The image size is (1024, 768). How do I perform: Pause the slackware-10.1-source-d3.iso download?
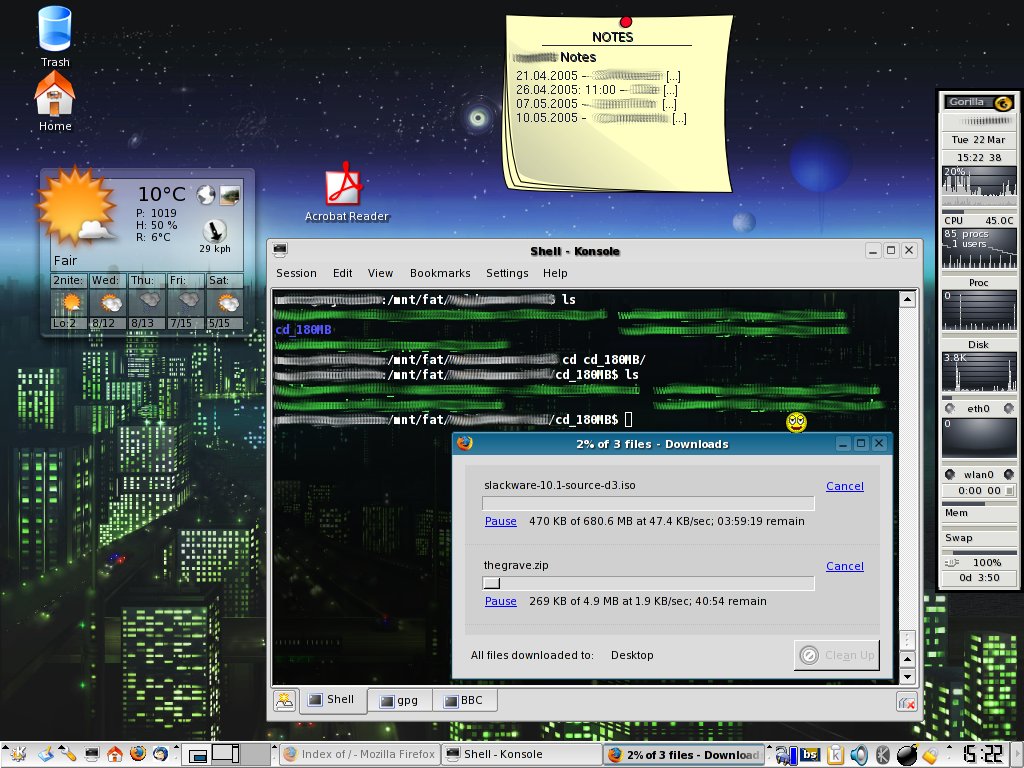click(500, 521)
